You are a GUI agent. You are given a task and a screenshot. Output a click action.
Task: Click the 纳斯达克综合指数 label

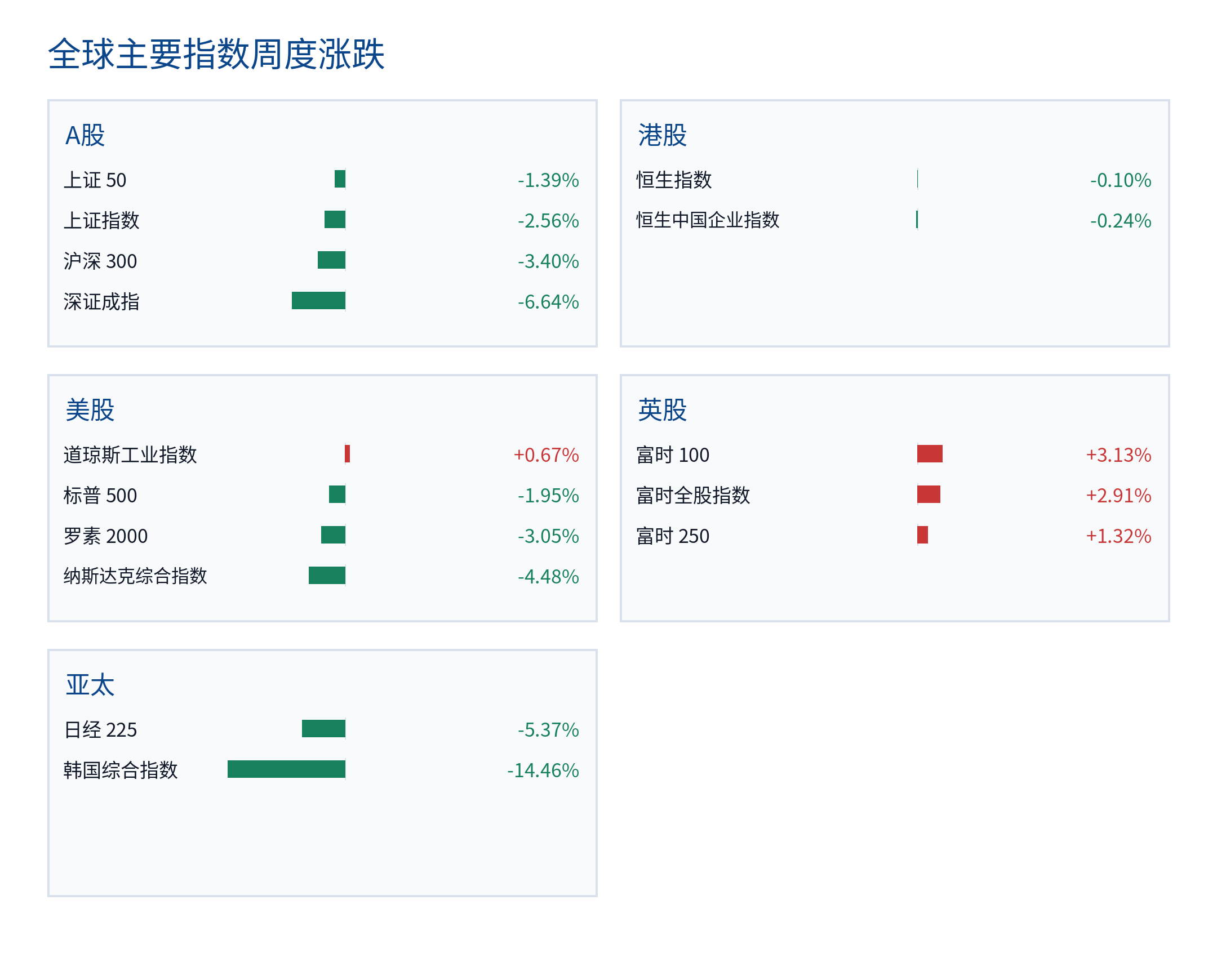(x=136, y=576)
